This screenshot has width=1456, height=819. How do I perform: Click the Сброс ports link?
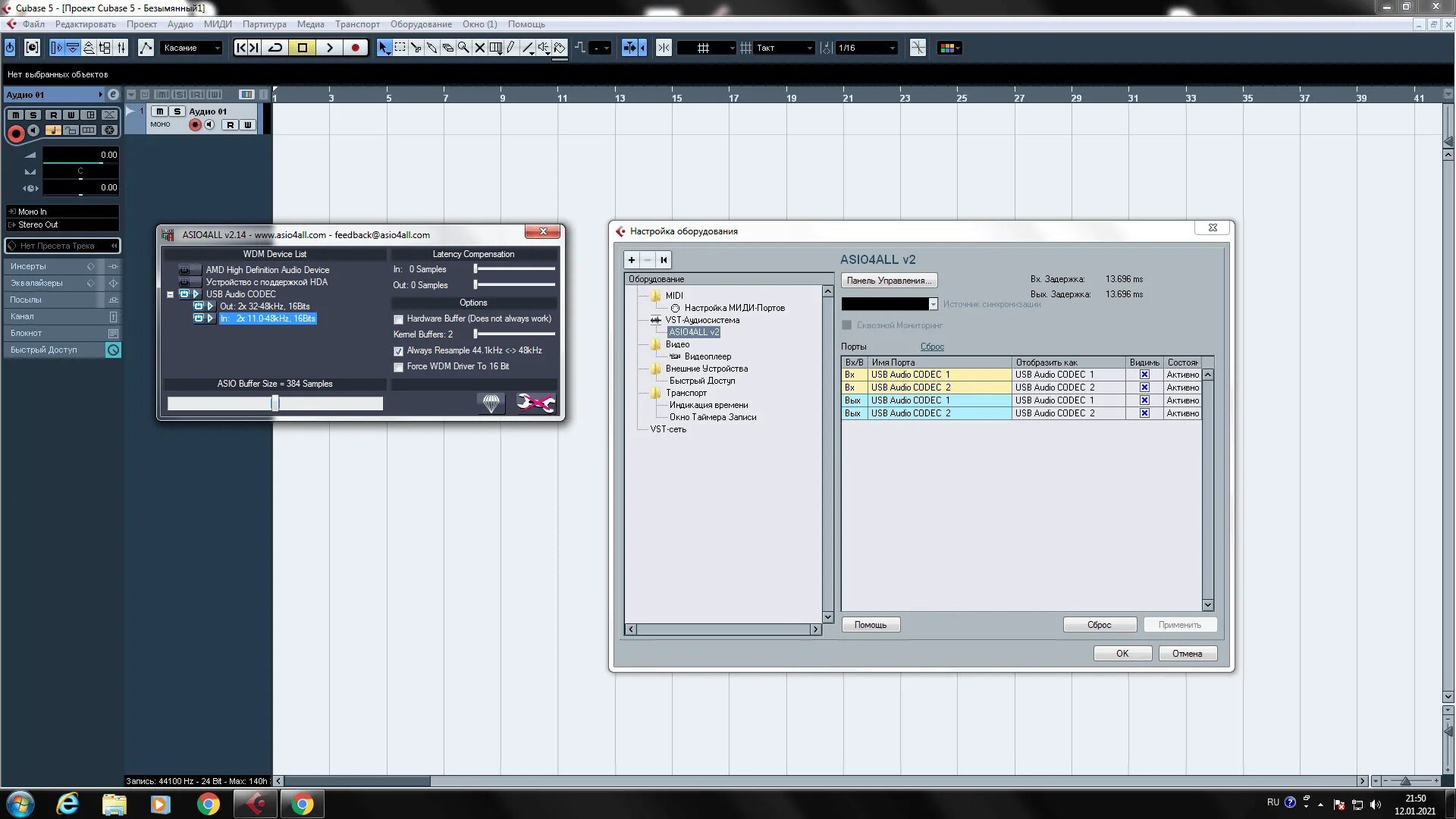[932, 347]
